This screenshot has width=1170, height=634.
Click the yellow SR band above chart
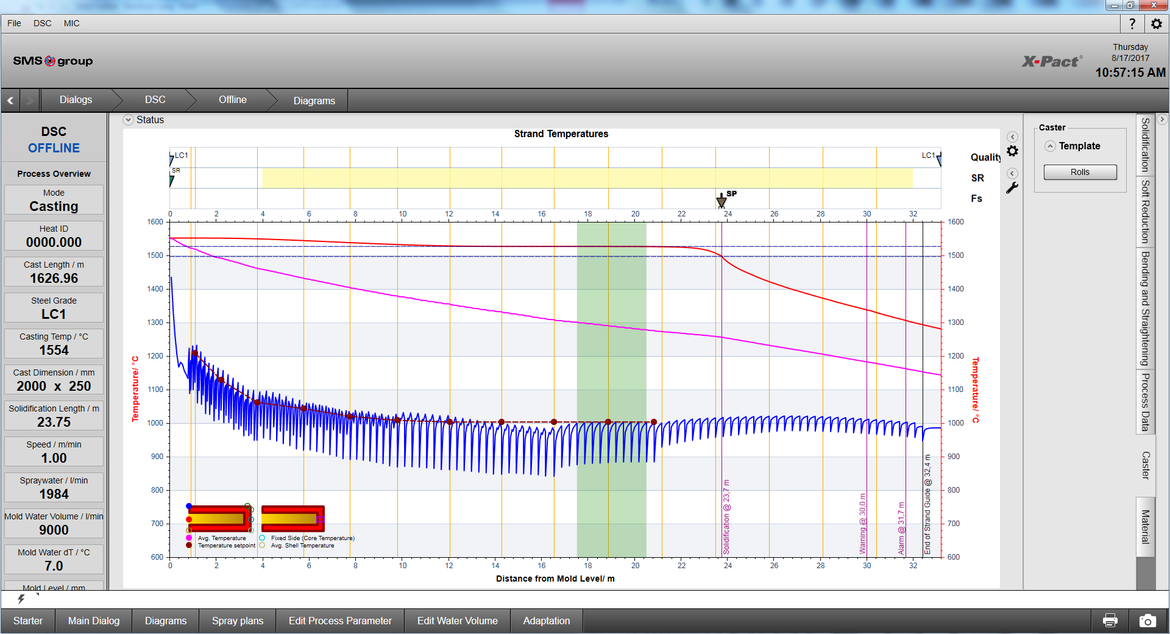587,178
